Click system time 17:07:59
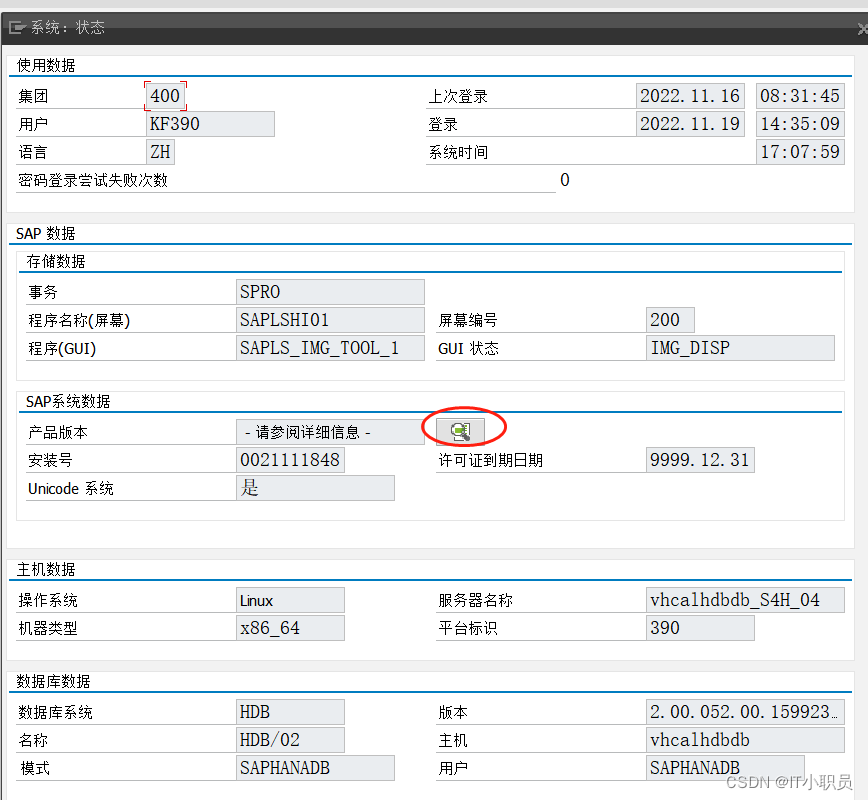The image size is (868, 800). coord(800,152)
